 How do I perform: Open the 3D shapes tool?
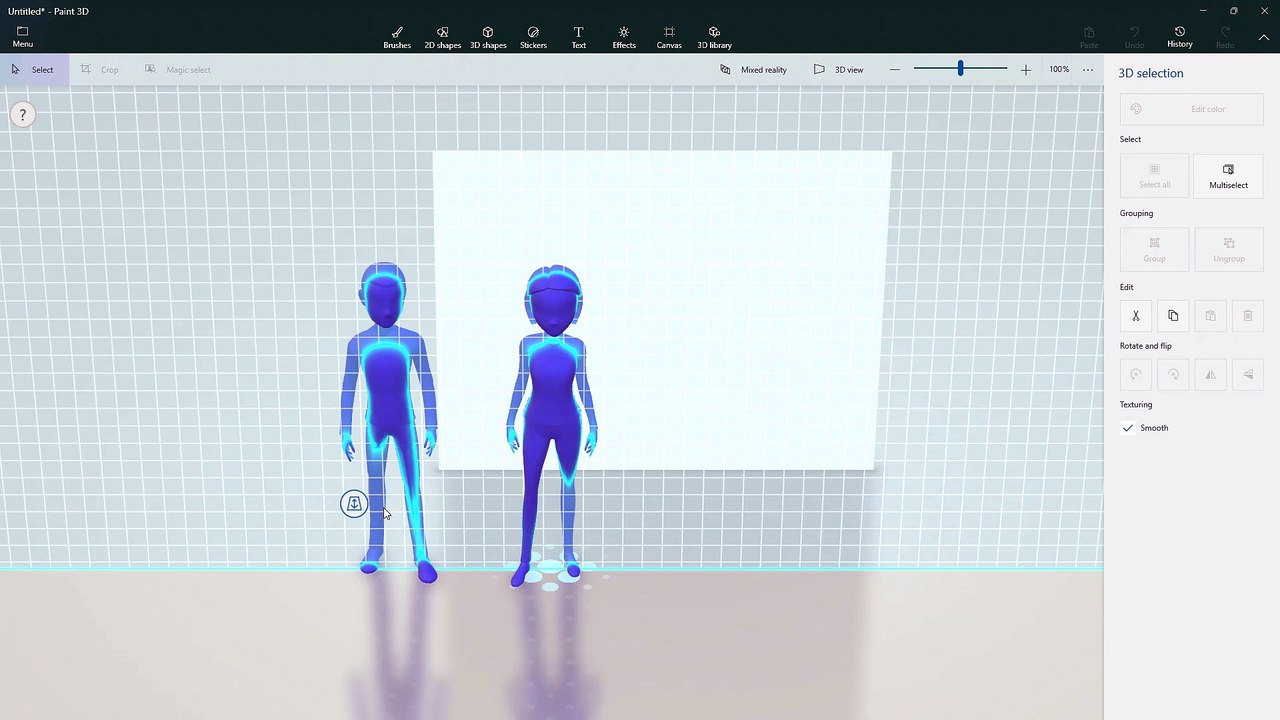click(x=488, y=37)
